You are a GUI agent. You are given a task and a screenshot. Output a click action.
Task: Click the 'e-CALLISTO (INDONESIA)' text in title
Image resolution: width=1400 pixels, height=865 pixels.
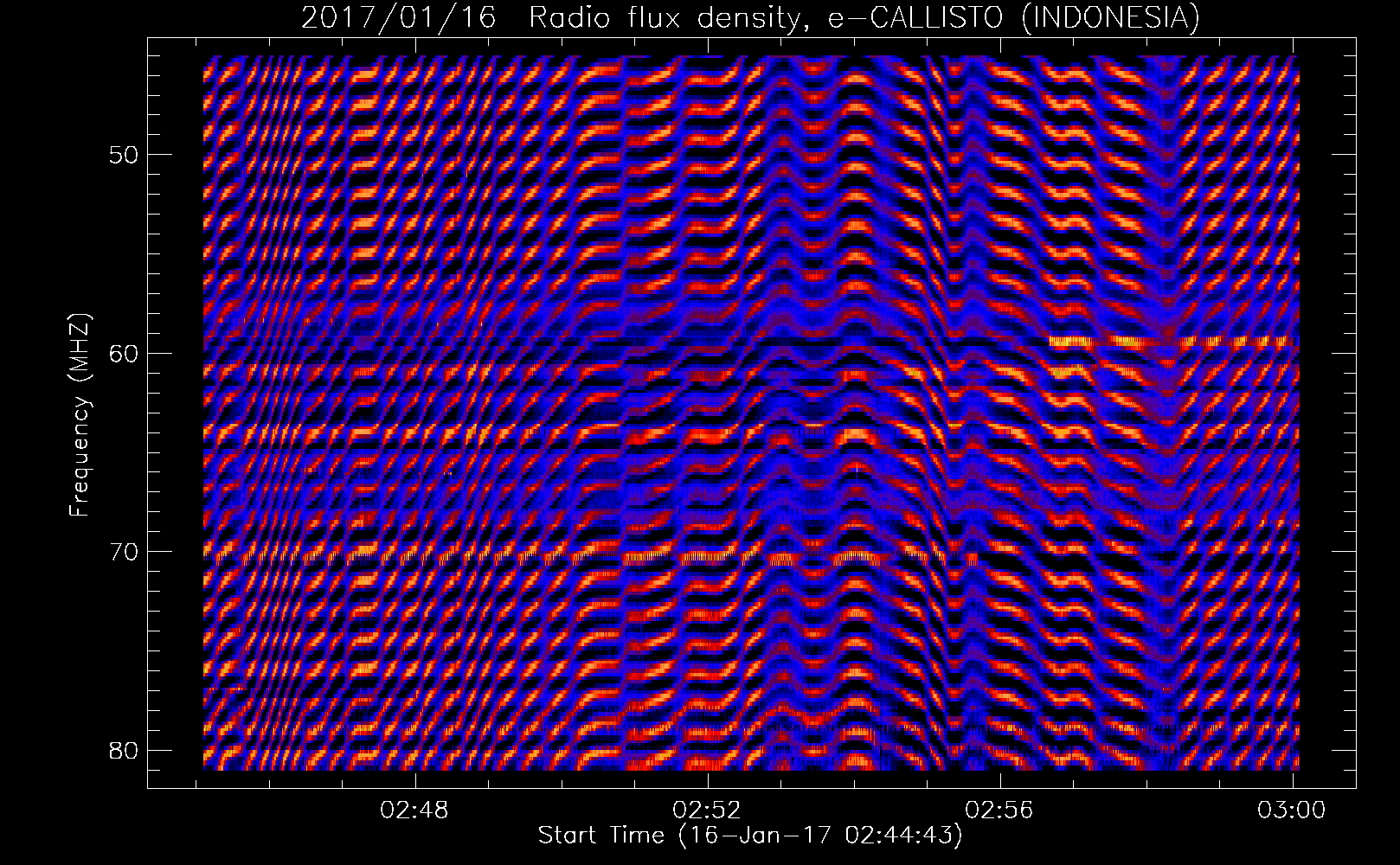(1014, 17)
